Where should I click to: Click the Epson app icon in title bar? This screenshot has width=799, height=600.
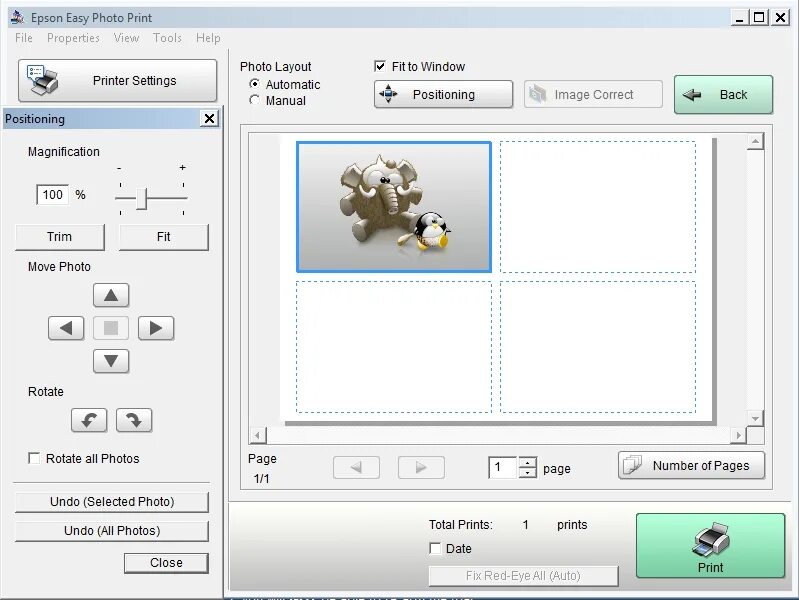tap(17, 17)
